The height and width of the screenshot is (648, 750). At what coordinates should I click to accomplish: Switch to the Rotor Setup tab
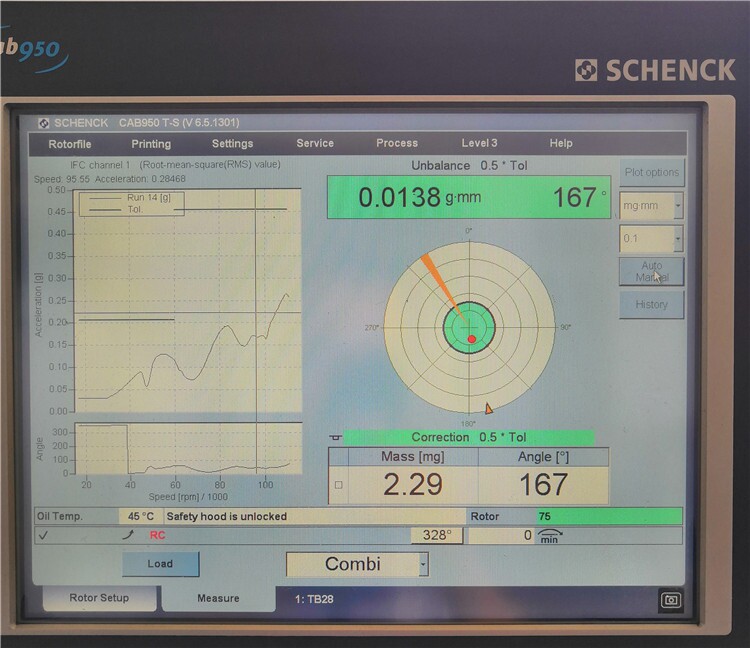click(99, 598)
